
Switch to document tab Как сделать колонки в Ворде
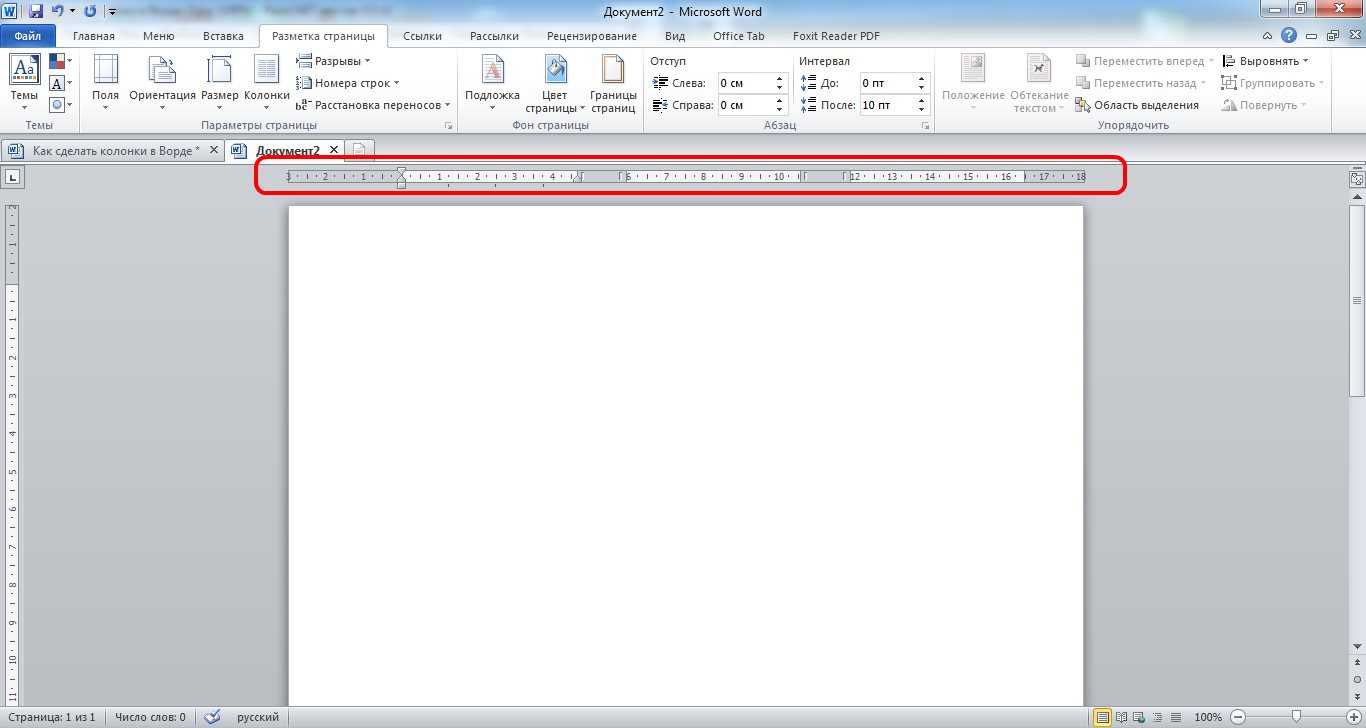(x=116, y=150)
